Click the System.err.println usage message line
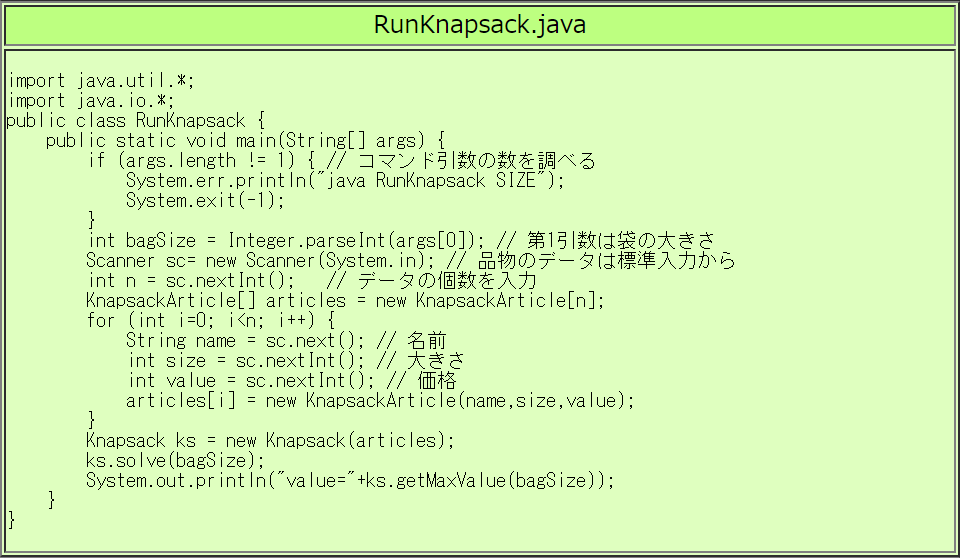Image resolution: width=960 pixels, height=558 pixels. tap(345, 181)
